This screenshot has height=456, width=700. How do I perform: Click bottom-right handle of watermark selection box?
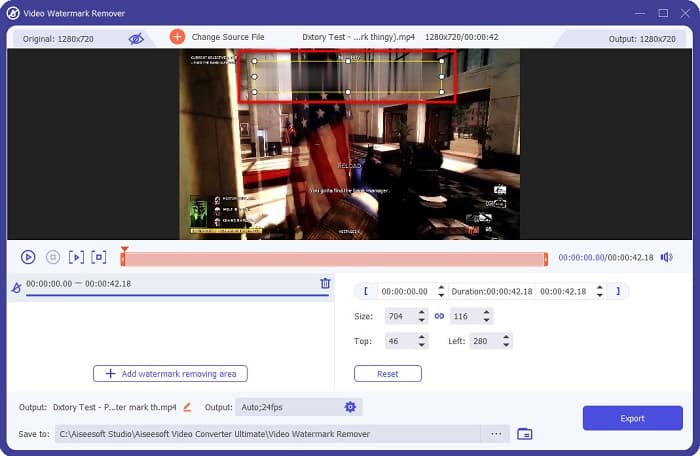(442, 92)
